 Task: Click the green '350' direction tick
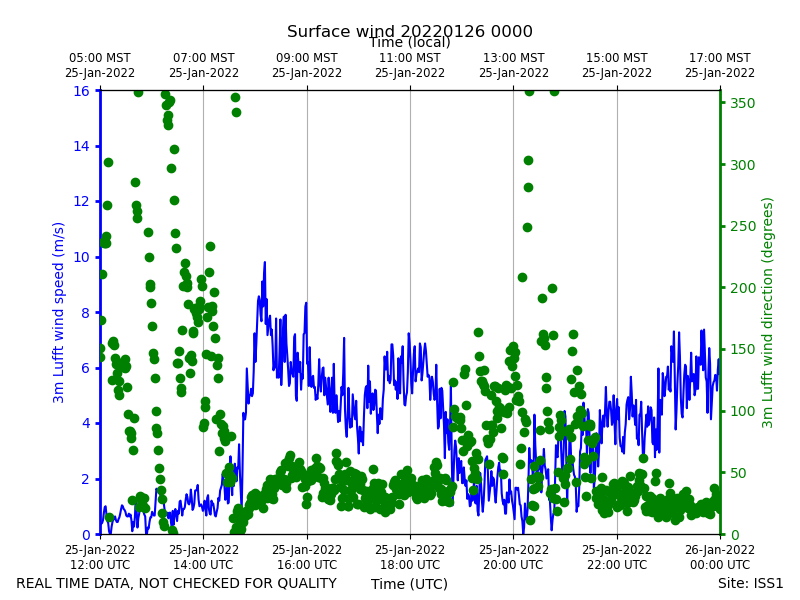[x=742, y=103]
